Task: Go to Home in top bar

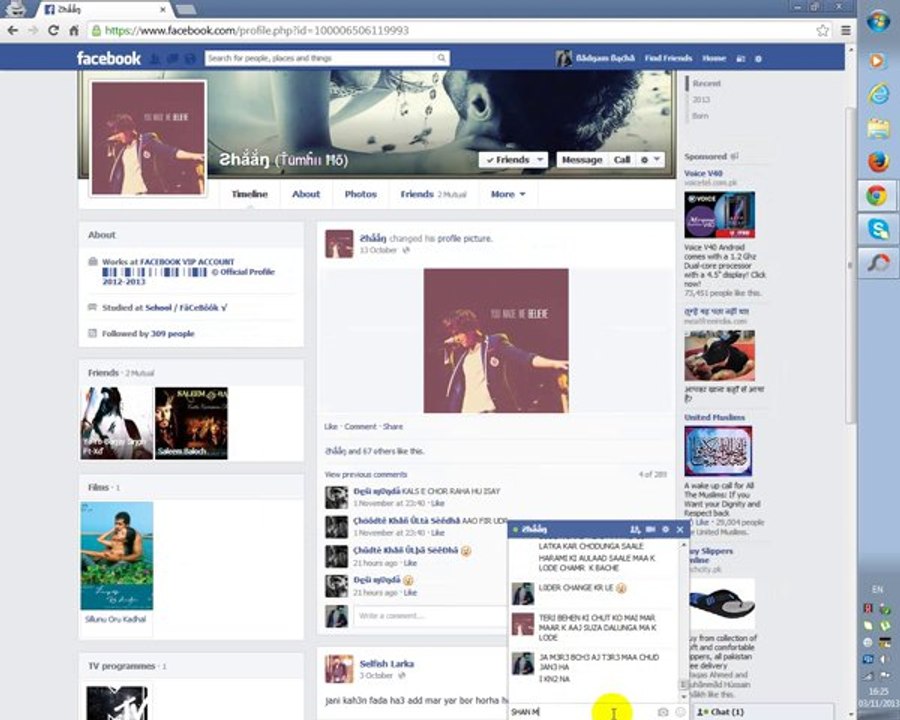Action: click(x=714, y=58)
